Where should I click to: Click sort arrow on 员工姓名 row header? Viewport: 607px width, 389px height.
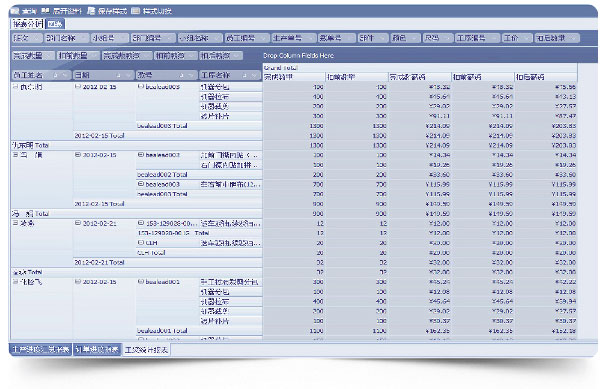(x=56, y=75)
